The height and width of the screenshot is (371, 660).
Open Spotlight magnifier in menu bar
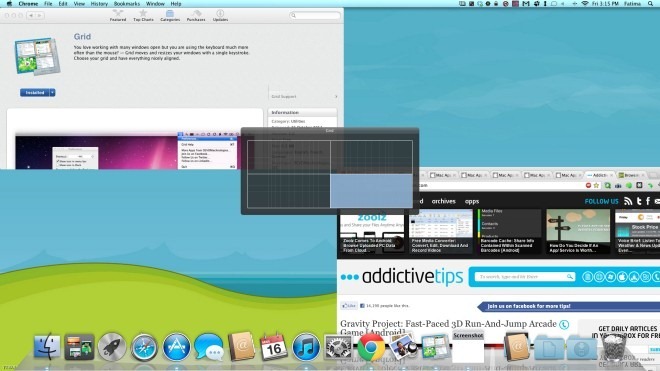pyautogui.click(x=650, y=4)
